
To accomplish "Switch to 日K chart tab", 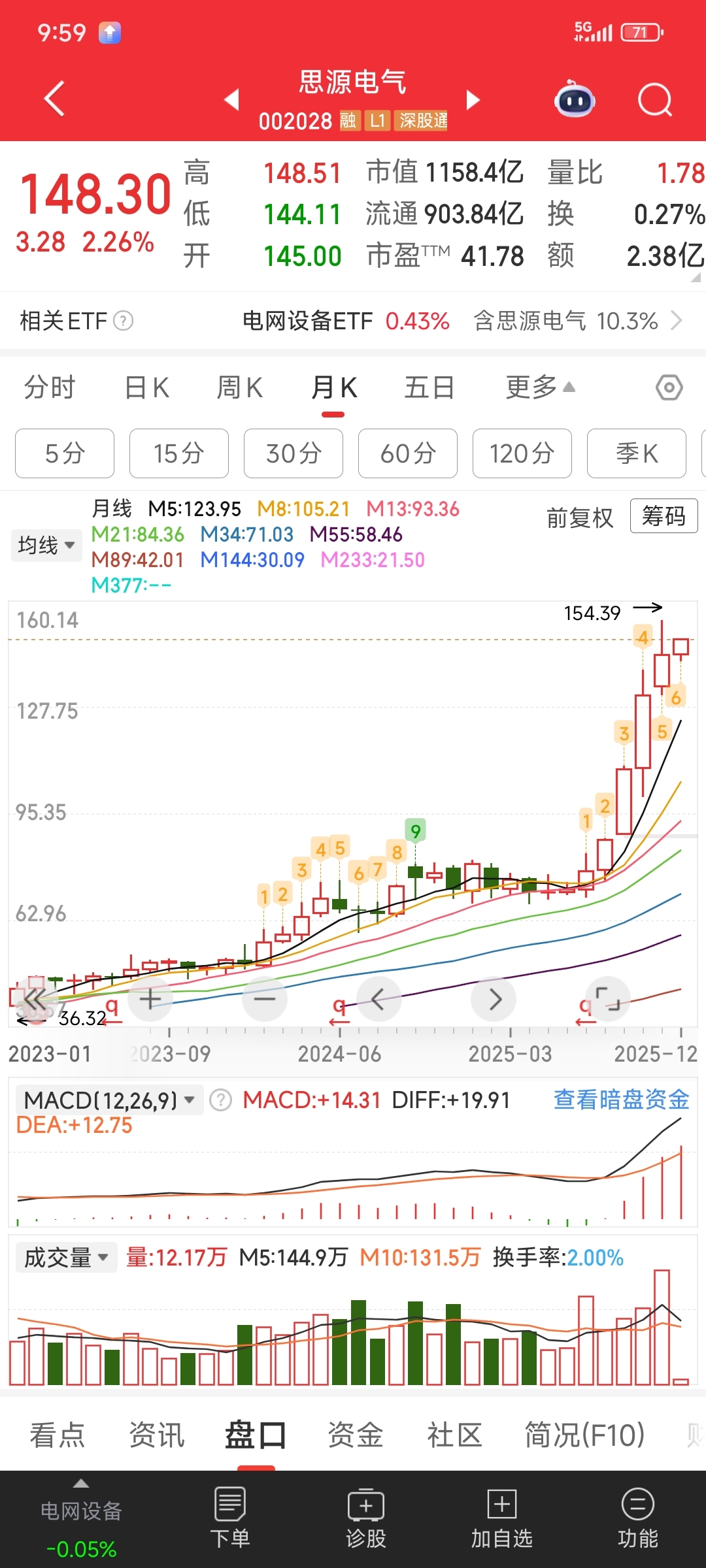I will click(147, 387).
